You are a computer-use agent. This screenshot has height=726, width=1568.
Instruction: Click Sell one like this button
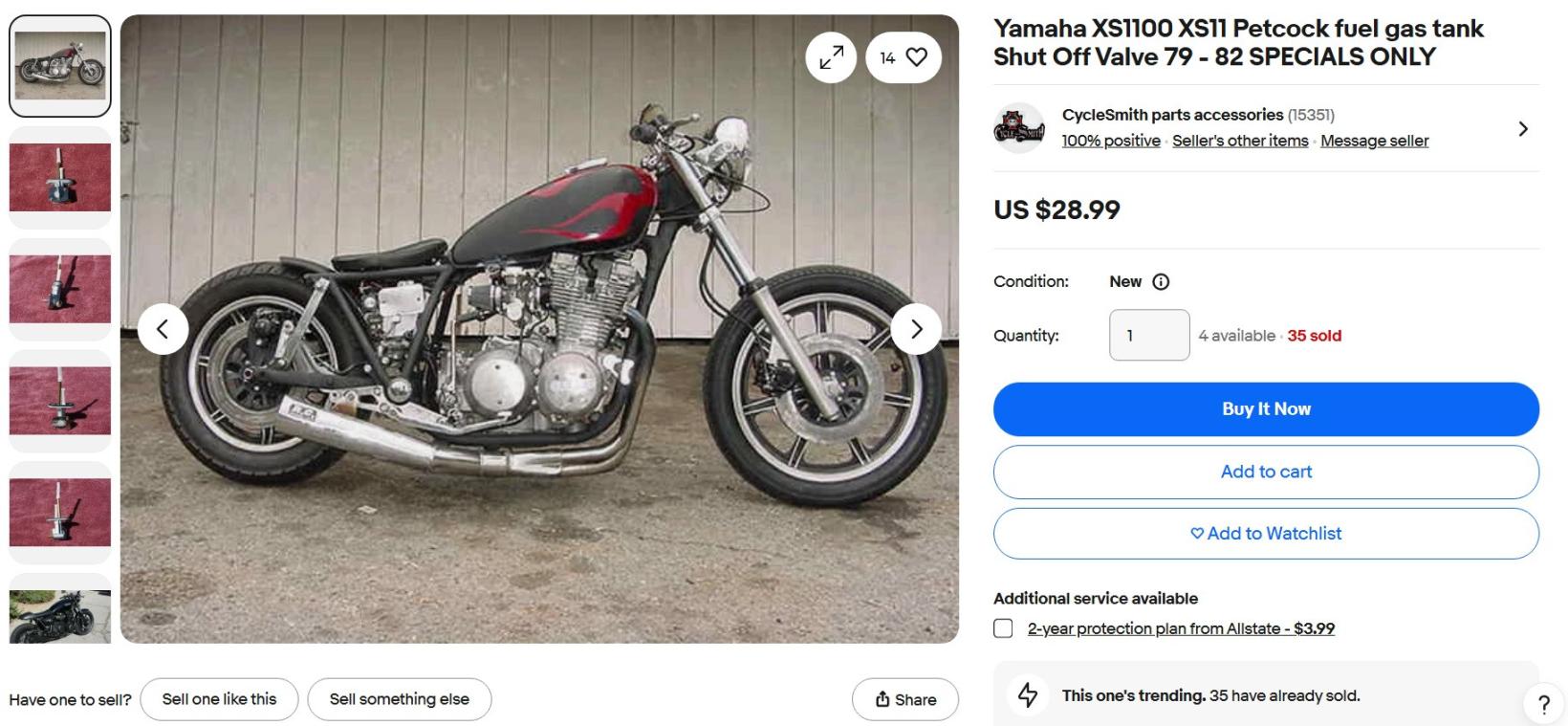pyautogui.click(x=219, y=699)
